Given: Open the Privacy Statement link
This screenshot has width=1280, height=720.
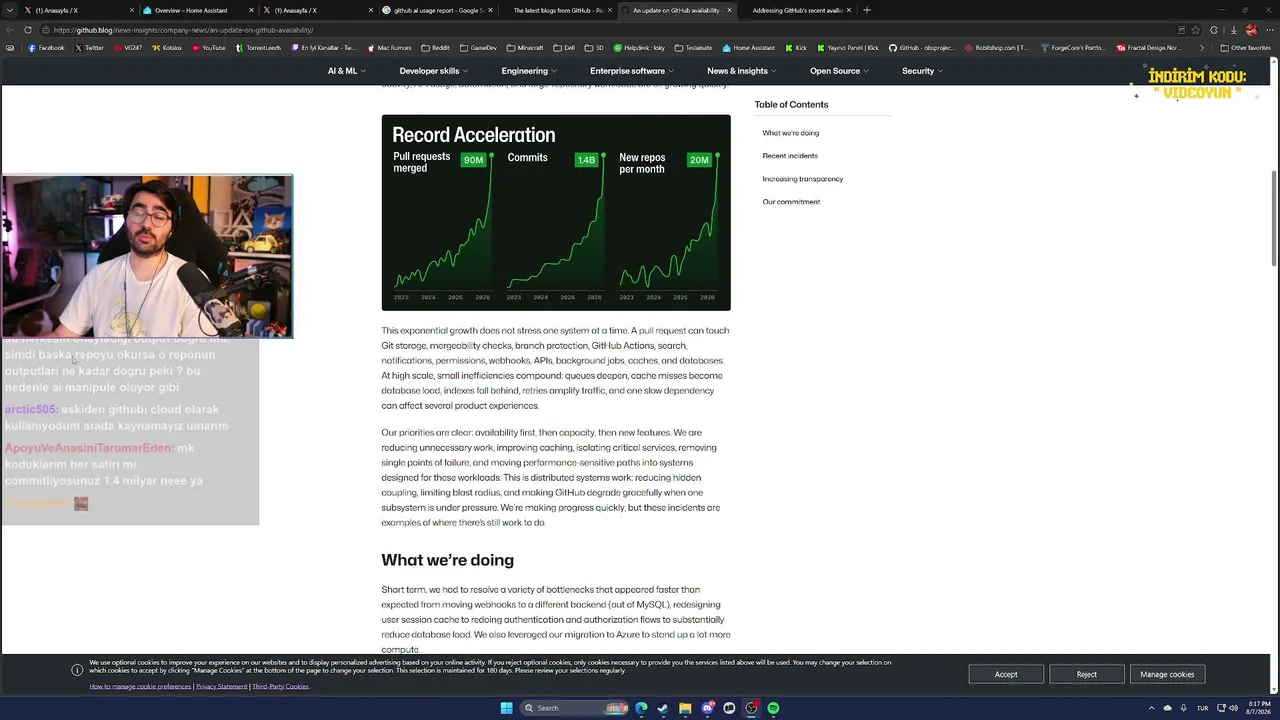Looking at the screenshot, I should tap(221, 687).
